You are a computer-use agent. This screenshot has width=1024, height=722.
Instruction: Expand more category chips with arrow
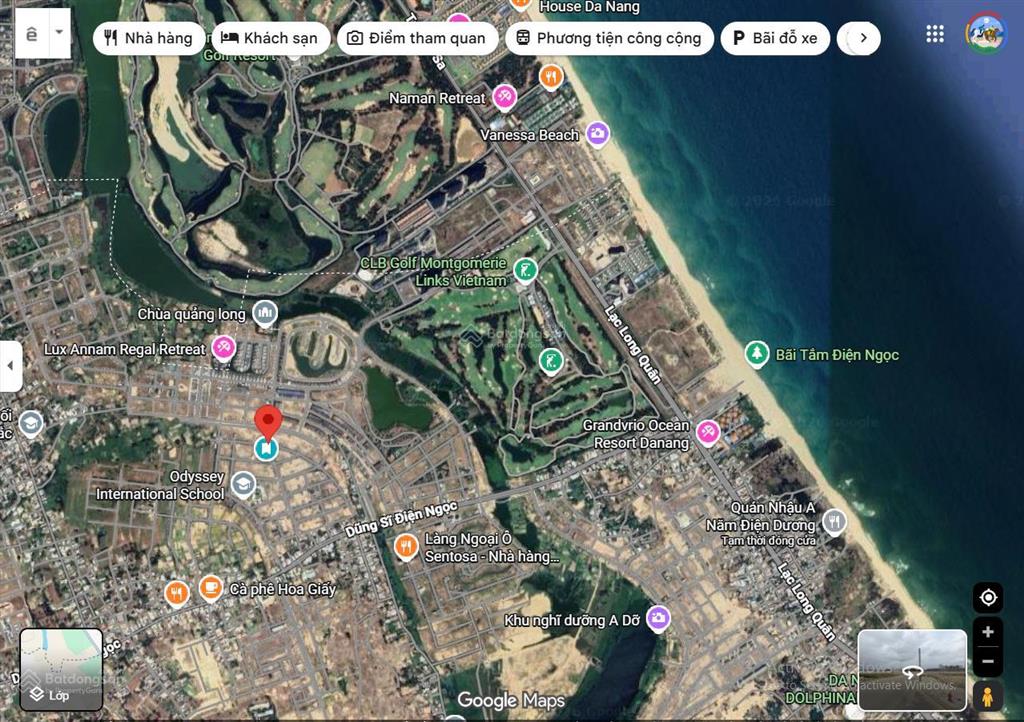point(863,39)
